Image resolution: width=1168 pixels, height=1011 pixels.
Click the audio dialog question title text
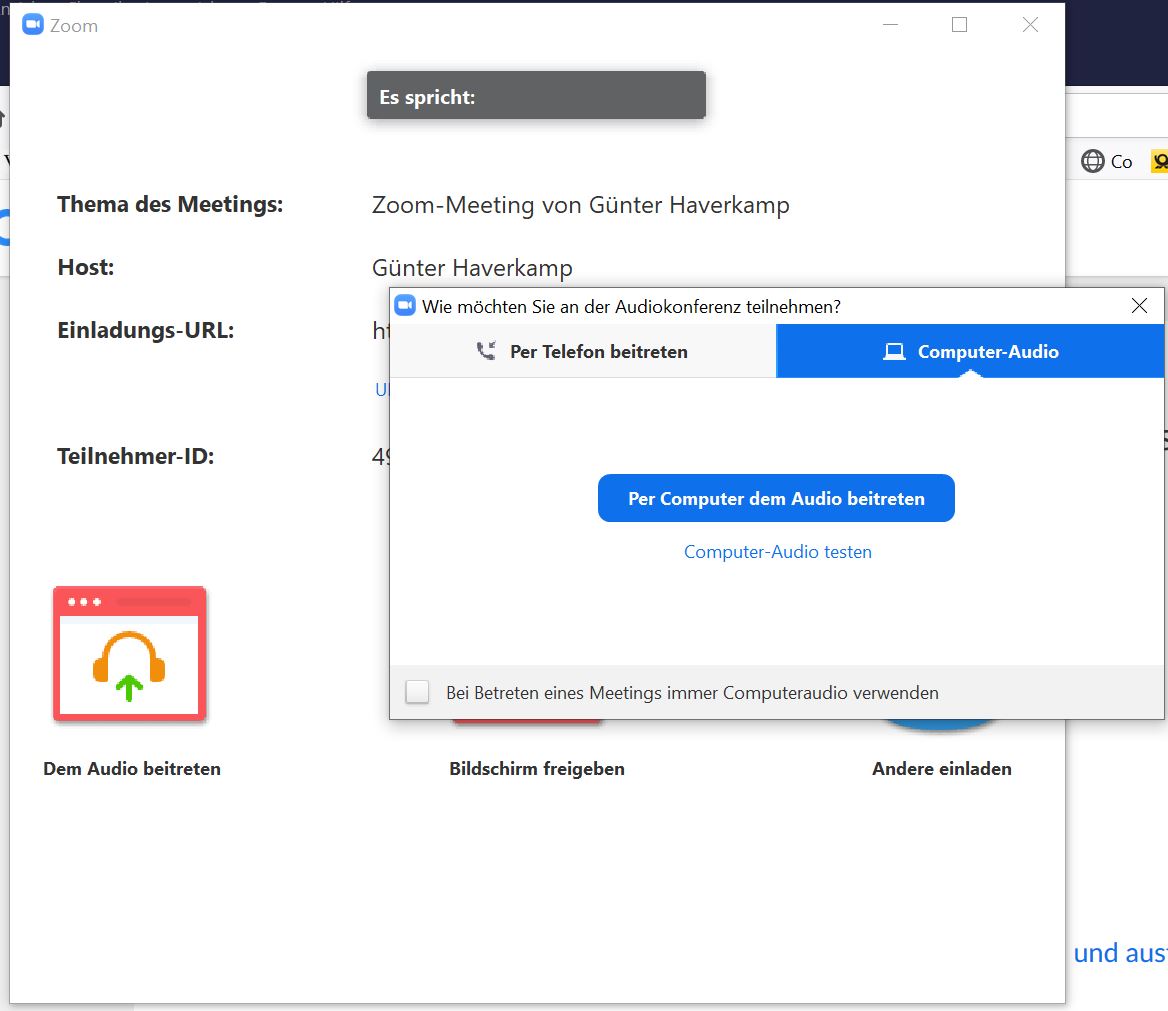coord(631,306)
